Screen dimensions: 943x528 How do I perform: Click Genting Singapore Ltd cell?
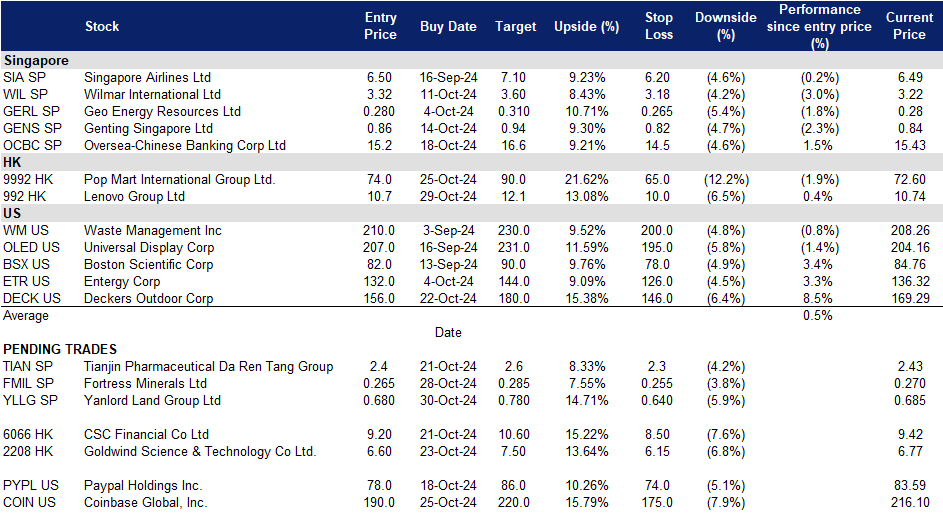pyautogui.click(x=149, y=129)
